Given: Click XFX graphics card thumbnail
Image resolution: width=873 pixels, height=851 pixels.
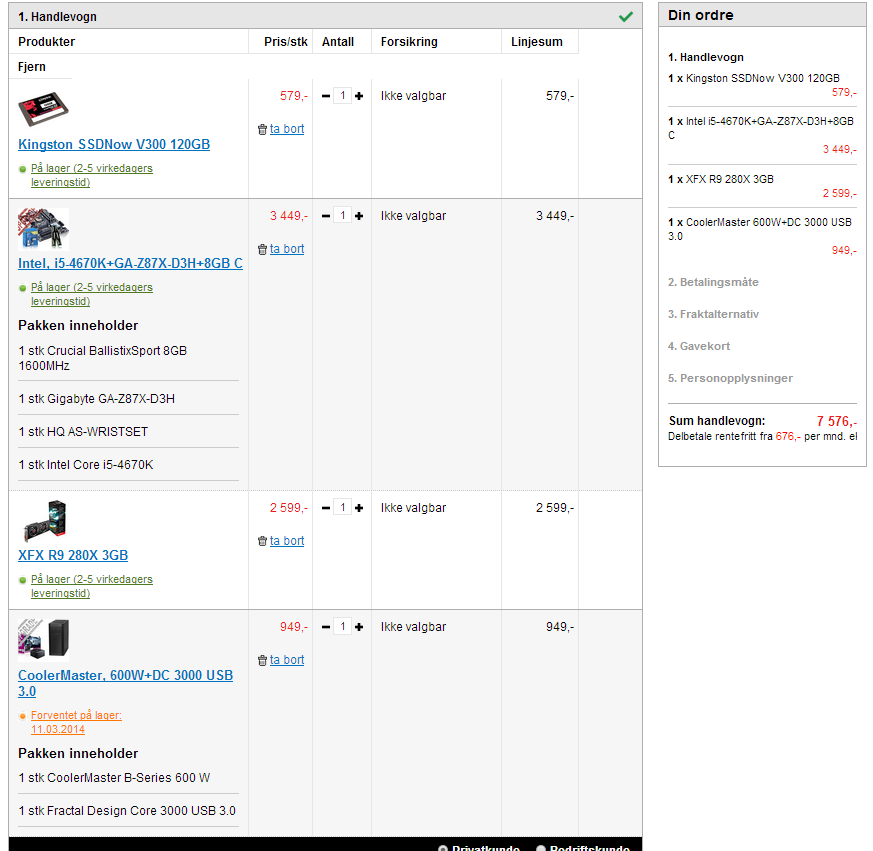Looking at the screenshot, I should pyautogui.click(x=45, y=521).
